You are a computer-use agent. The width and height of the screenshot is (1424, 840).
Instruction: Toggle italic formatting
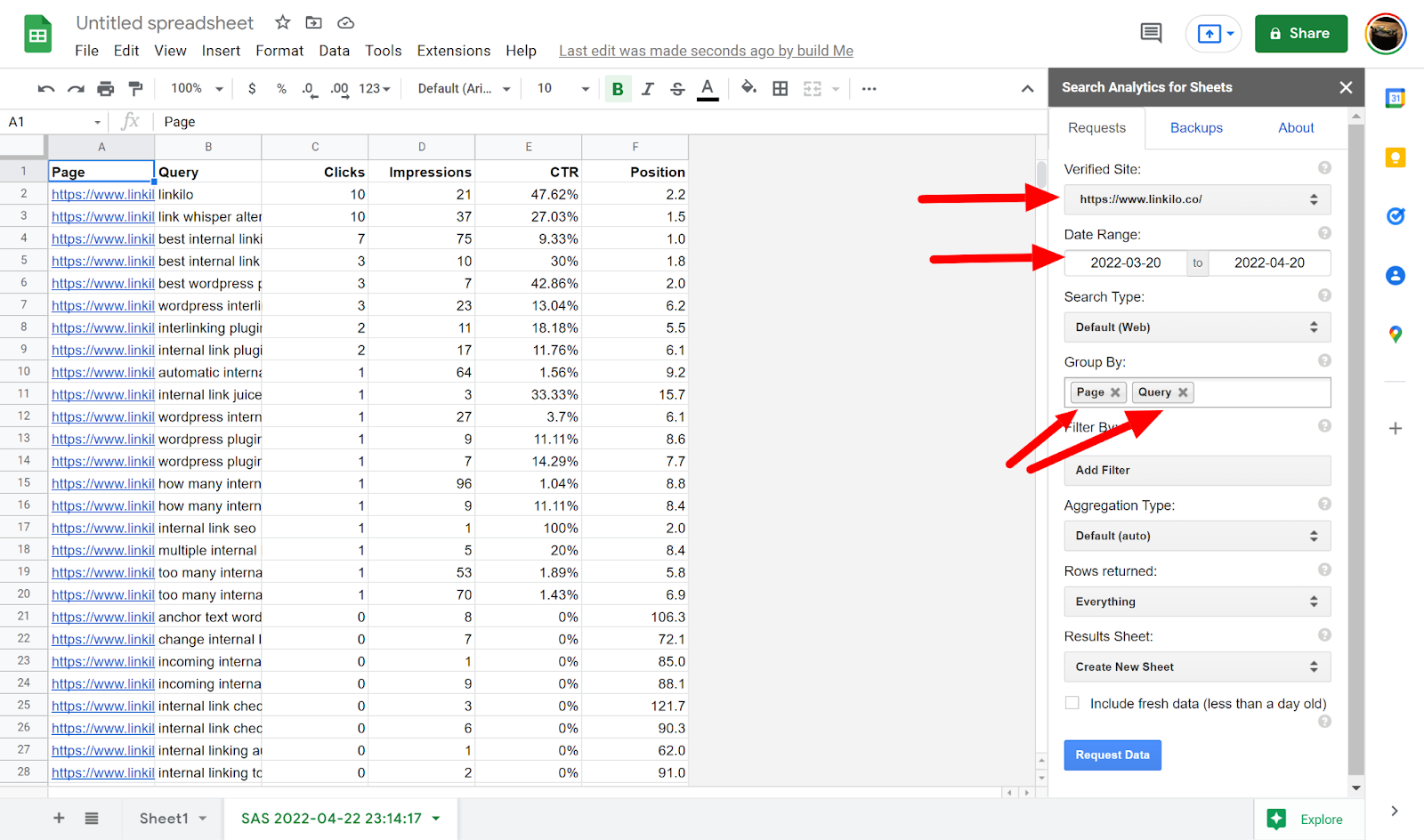tap(648, 89)
